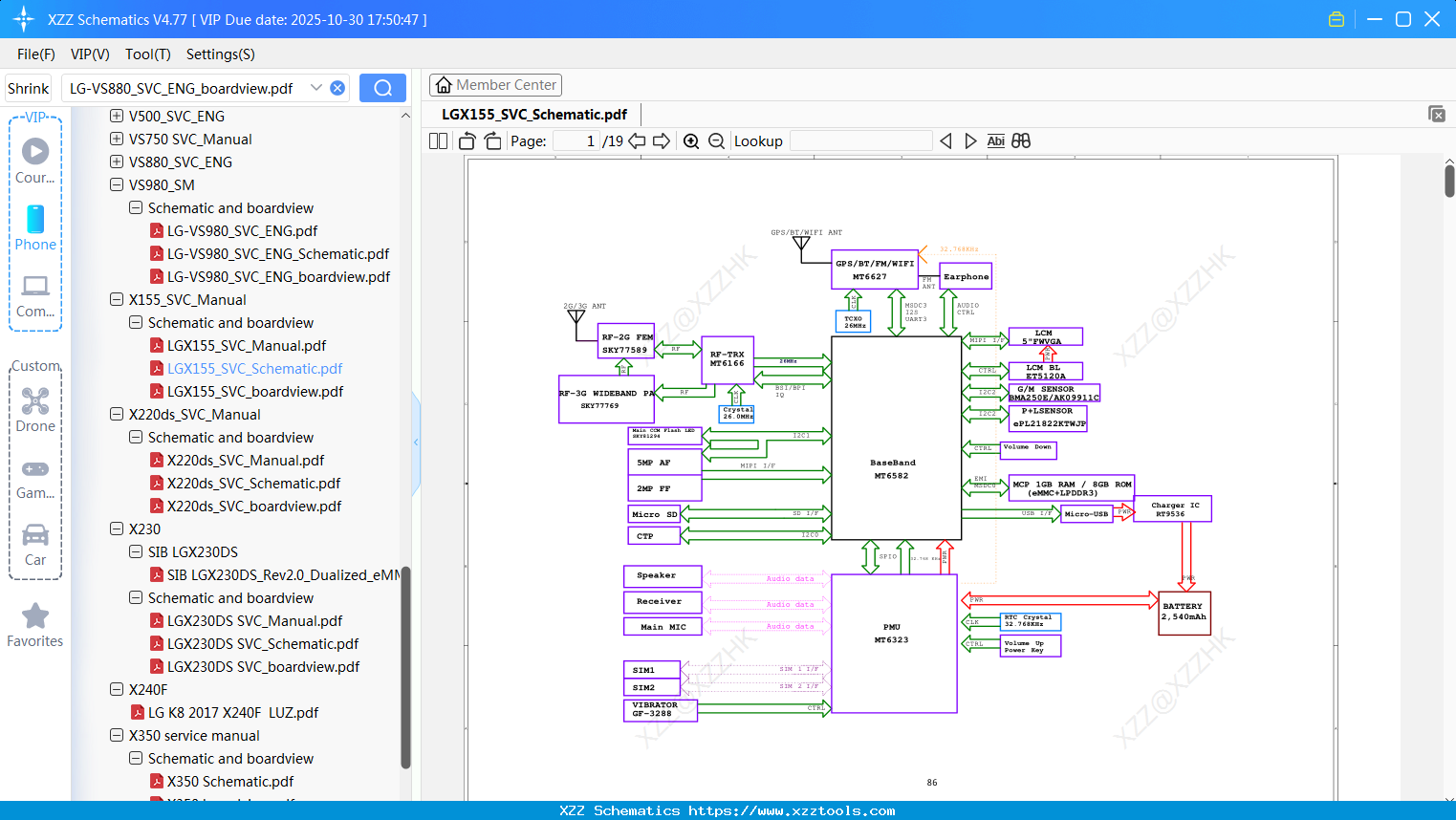Screen dimensions: 1456x820
Task: Click the Favorites star icon
Action: [x=35, y=617]
